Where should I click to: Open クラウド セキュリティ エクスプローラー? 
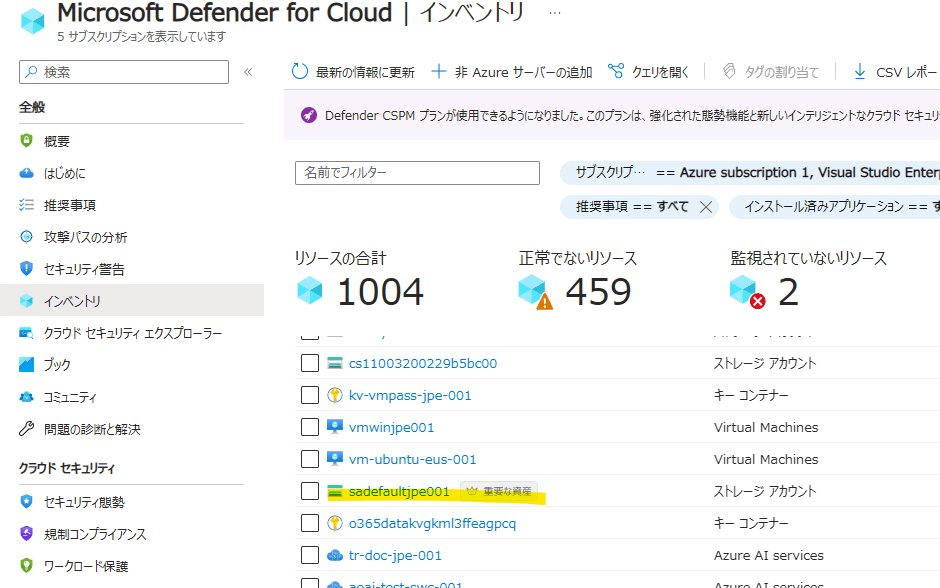click(x=132, y=333)
